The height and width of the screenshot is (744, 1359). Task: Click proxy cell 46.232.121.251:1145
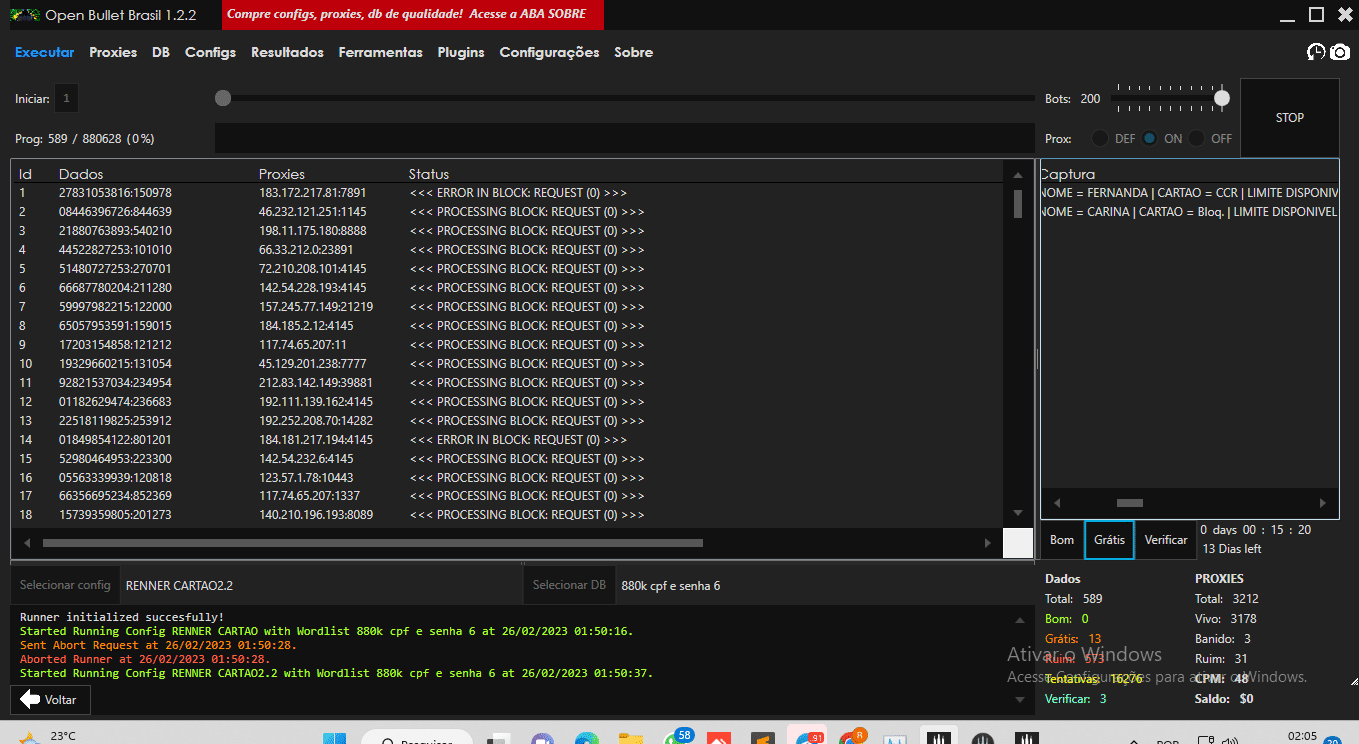(x=312, y=212)
